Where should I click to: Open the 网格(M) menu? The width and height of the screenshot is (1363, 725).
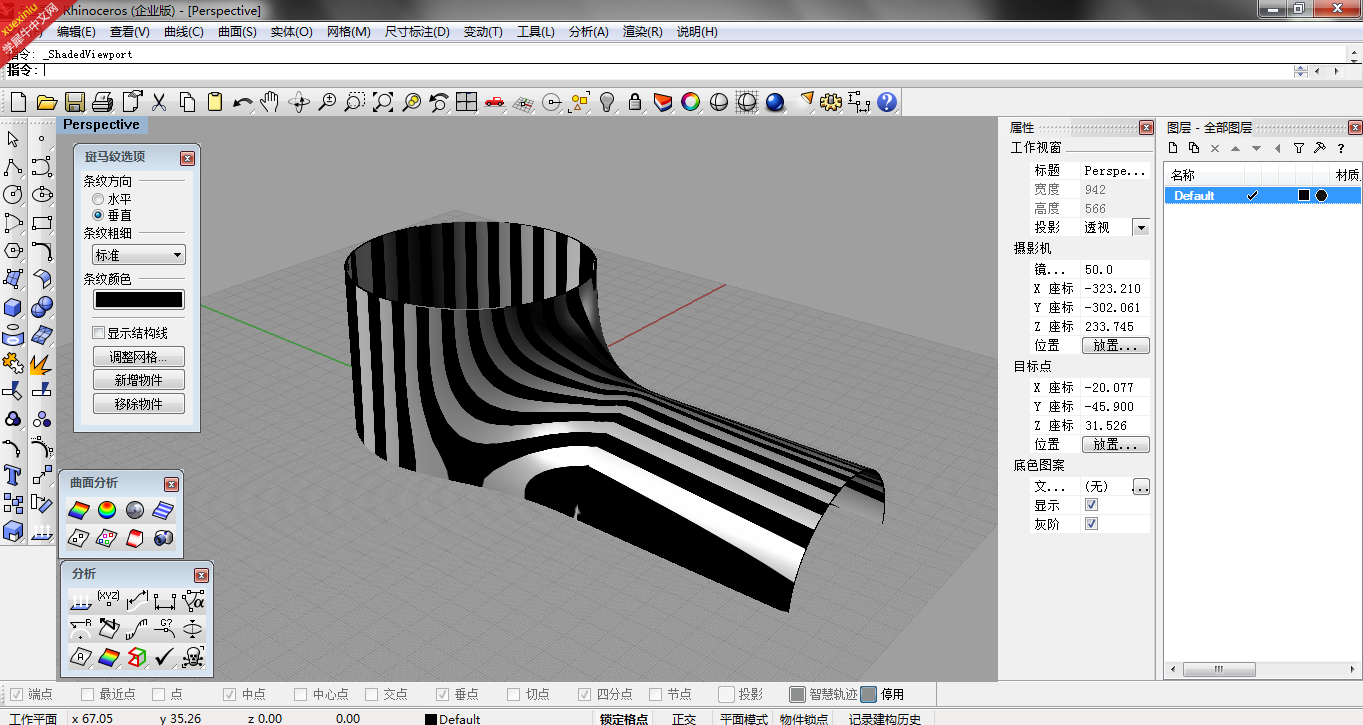click(x=349, y=32)
